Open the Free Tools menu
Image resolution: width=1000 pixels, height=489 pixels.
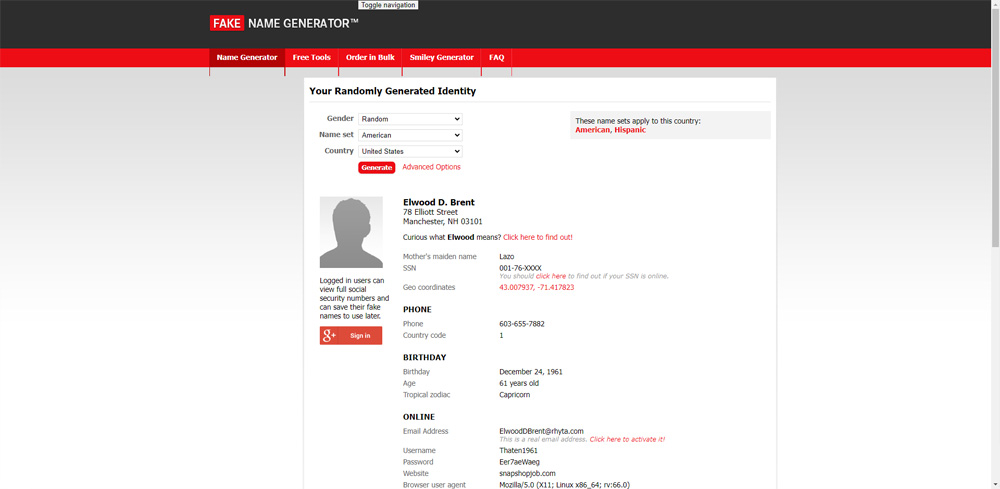coord(311,58)
